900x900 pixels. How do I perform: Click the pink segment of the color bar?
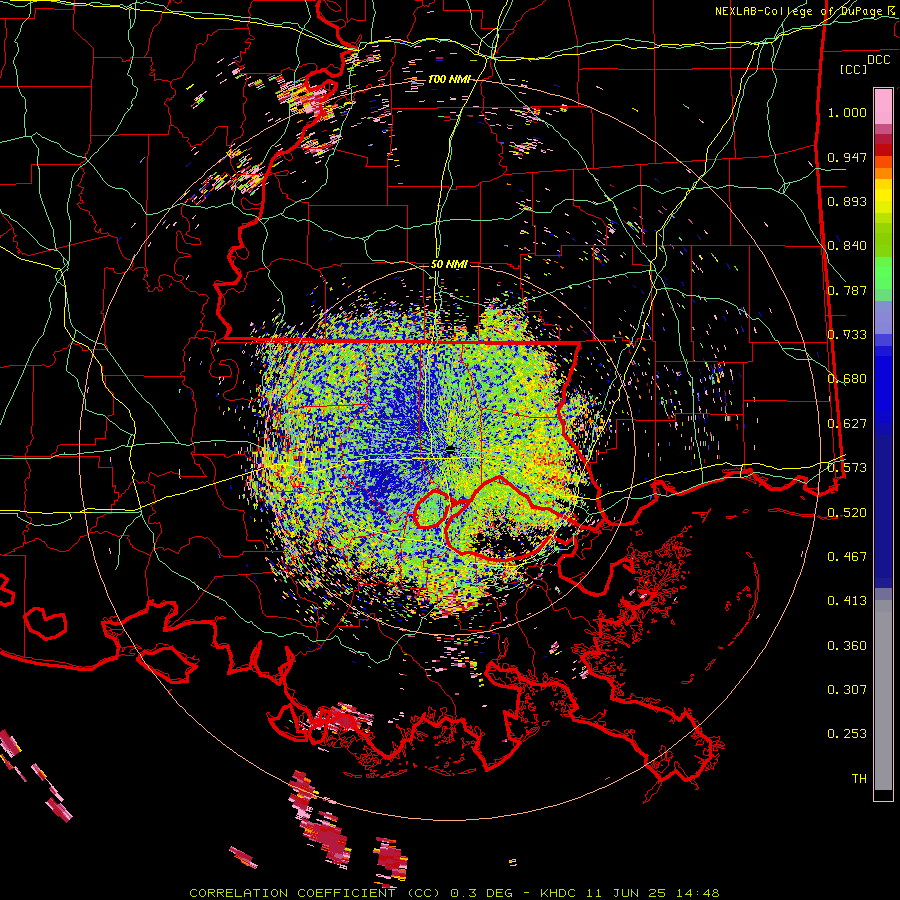(x=883, y=106)
